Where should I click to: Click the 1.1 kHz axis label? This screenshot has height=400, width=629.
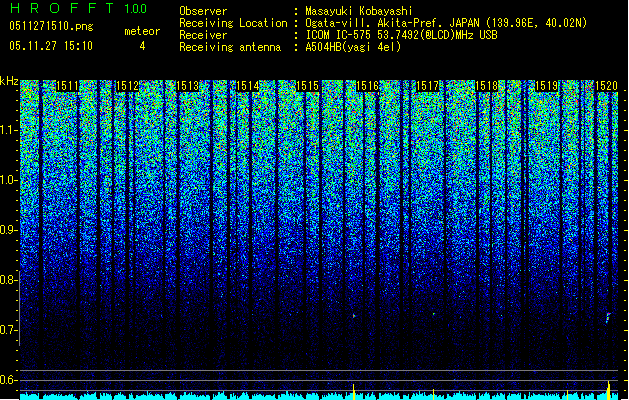(9, 130)
